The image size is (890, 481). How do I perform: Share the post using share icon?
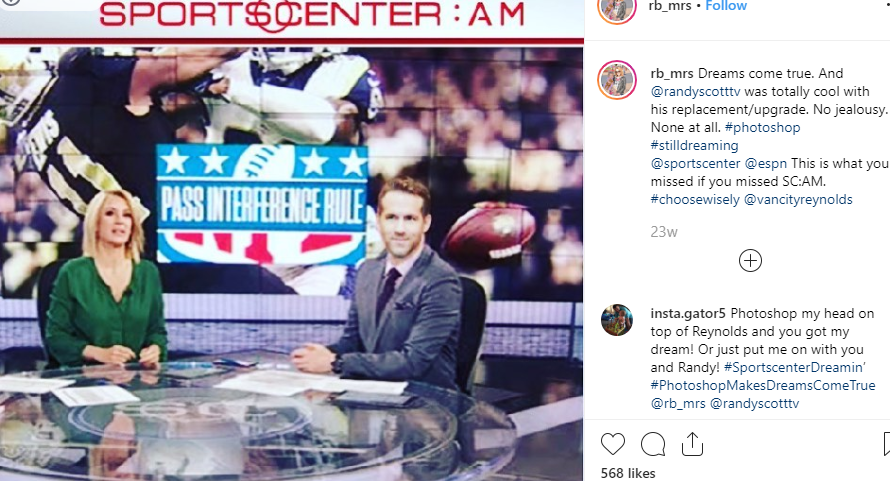[692, 444]
